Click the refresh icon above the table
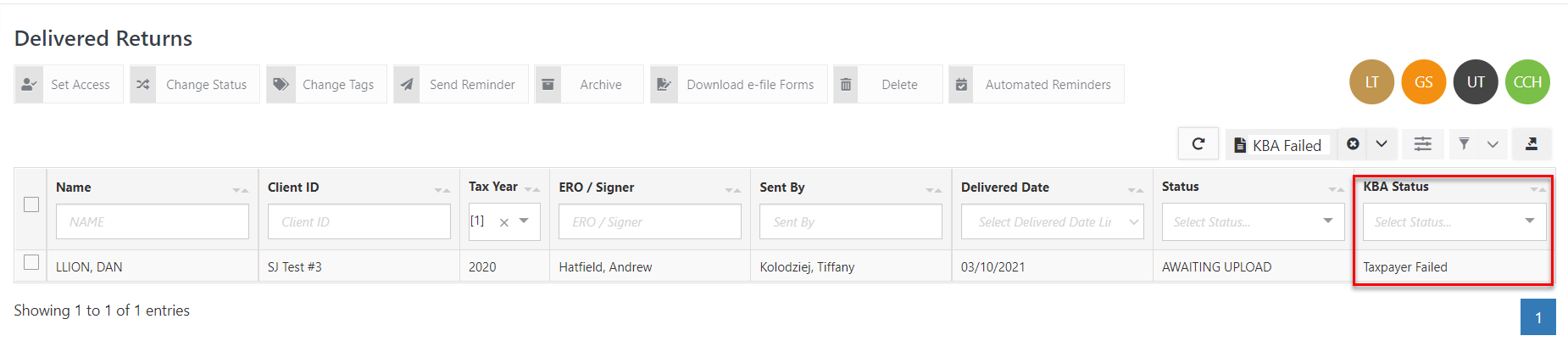Image resolution: width=1568 pixels, height=347 pixels. point(1198,144)
